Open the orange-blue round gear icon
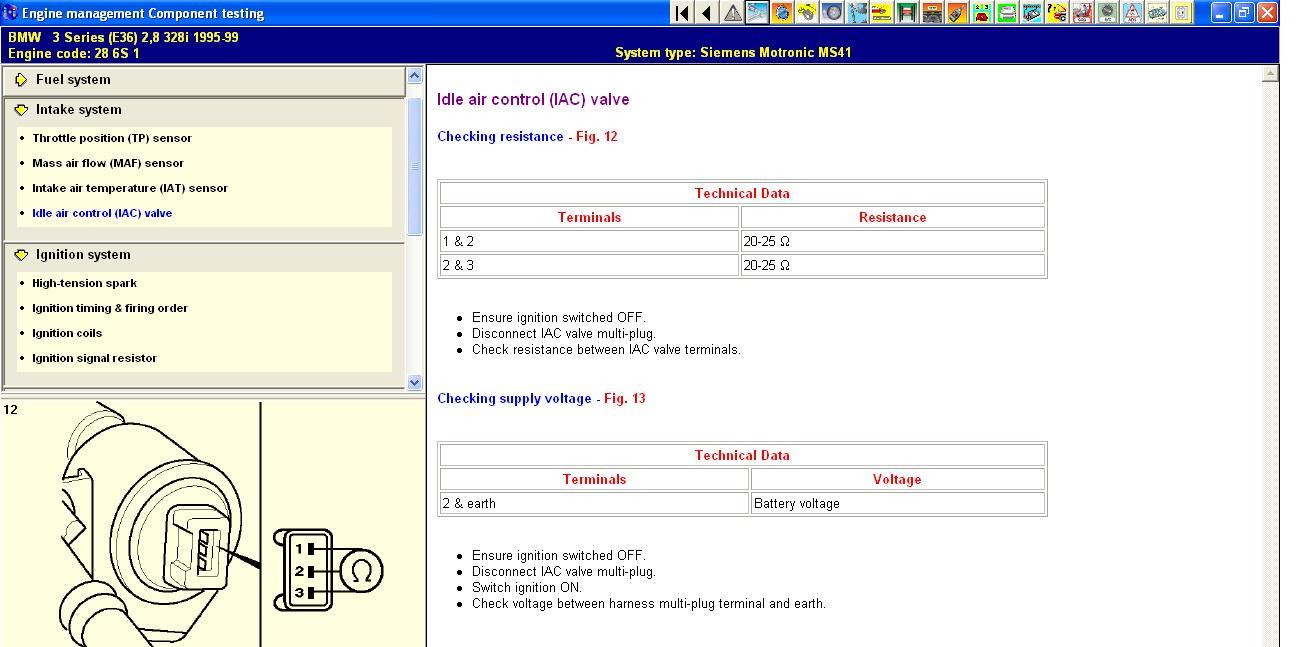This screenshot has width=1297, height=647. click(782, 13)
